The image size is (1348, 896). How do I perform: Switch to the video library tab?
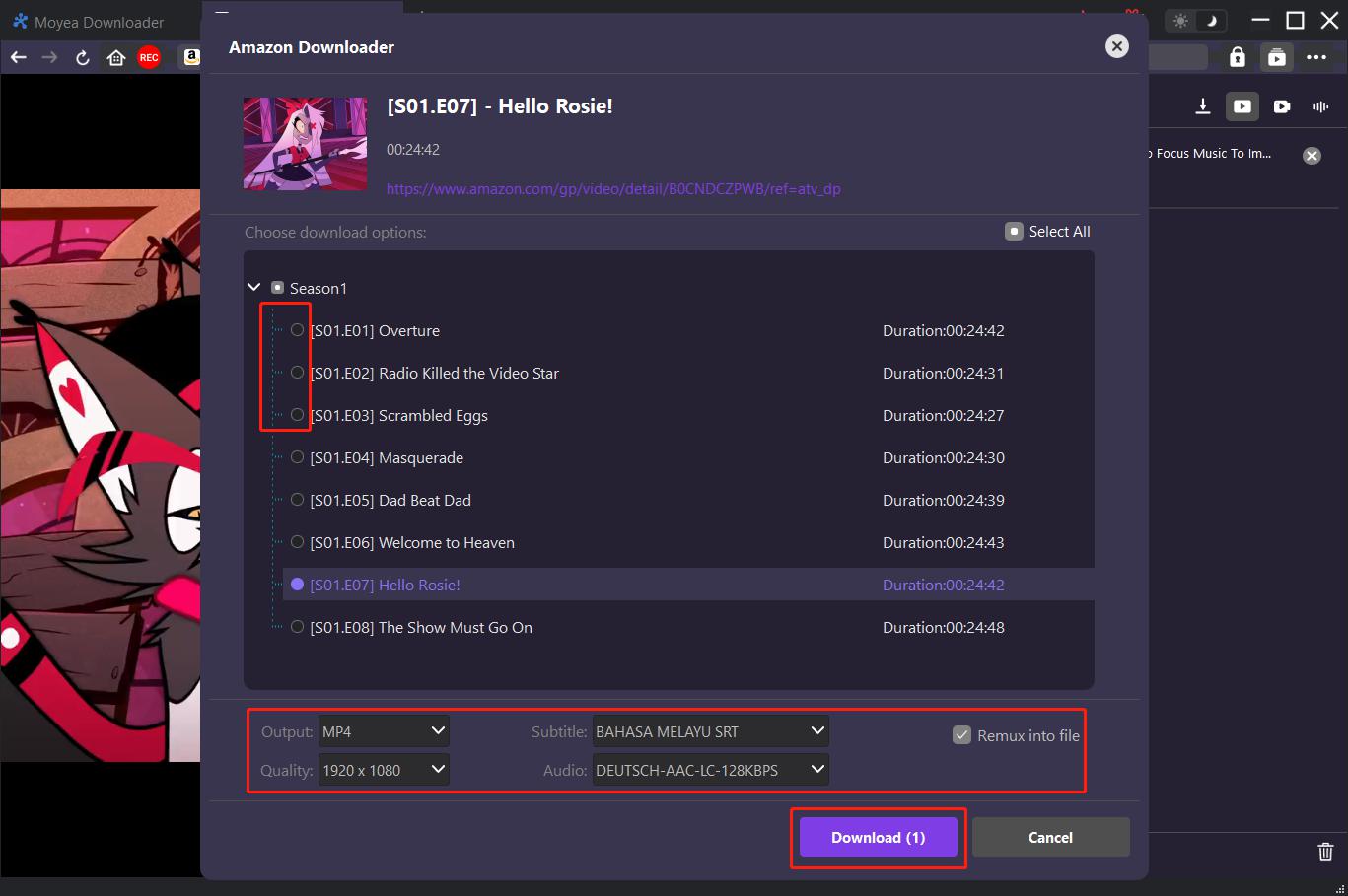pyautogui.click(x=1242, y=106)
